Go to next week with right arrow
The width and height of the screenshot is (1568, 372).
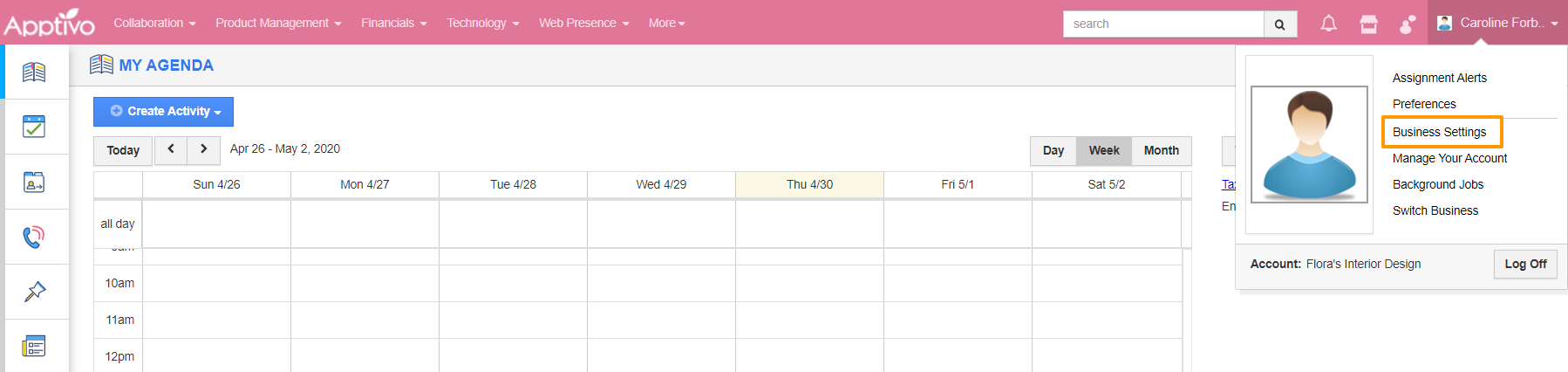203,149
